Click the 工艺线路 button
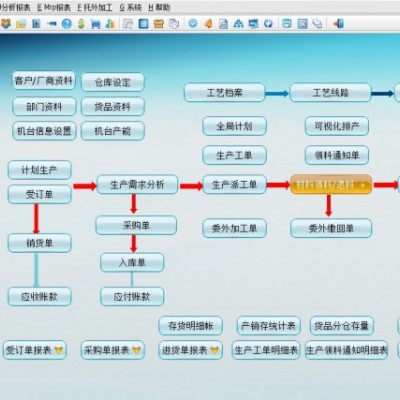 point(330,92)
